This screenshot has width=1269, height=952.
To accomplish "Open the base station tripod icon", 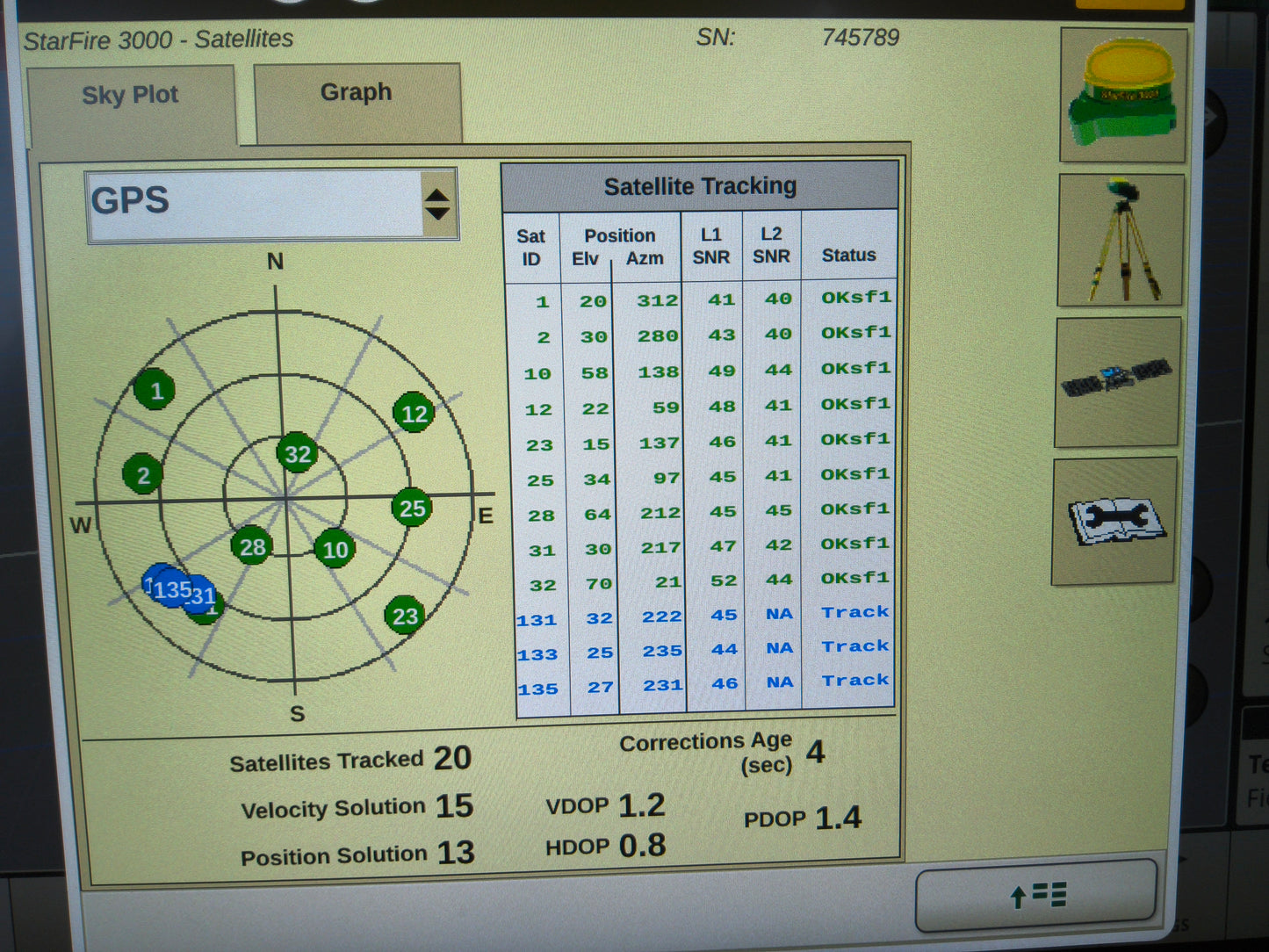I will (x=1121, y=240).
